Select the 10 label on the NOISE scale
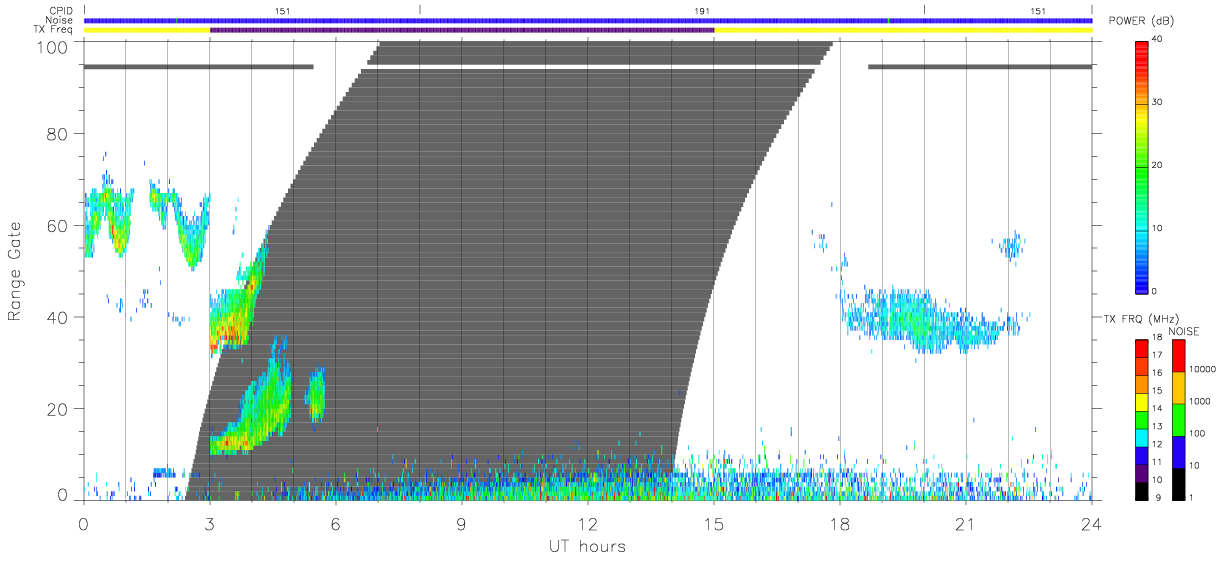Viewport: 1228px width, 567px height. click(x=1196, y=465)
